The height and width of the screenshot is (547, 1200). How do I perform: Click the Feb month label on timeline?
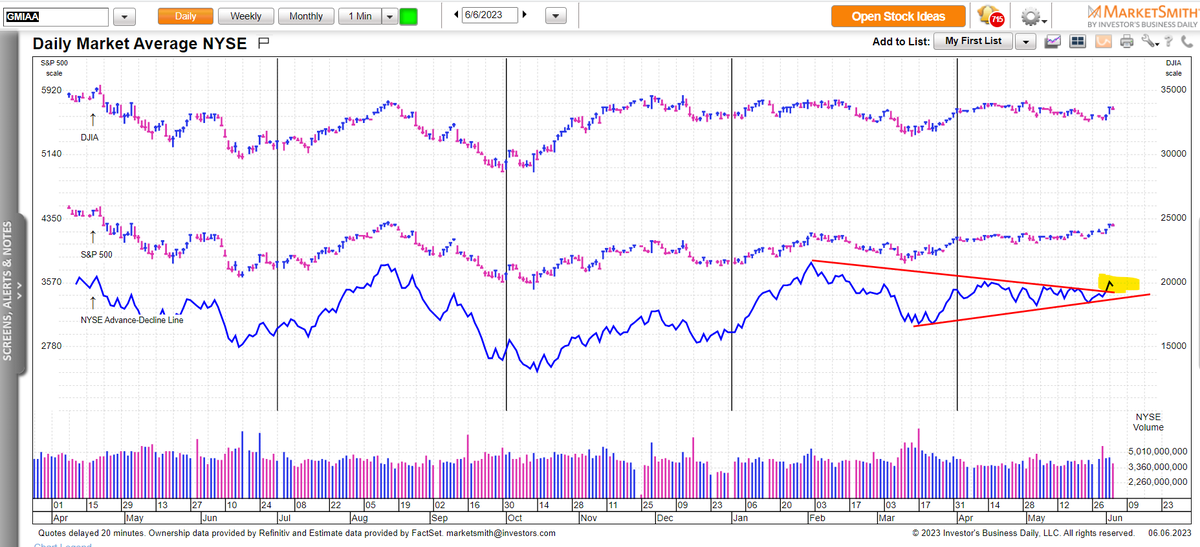tap(818, 519)
